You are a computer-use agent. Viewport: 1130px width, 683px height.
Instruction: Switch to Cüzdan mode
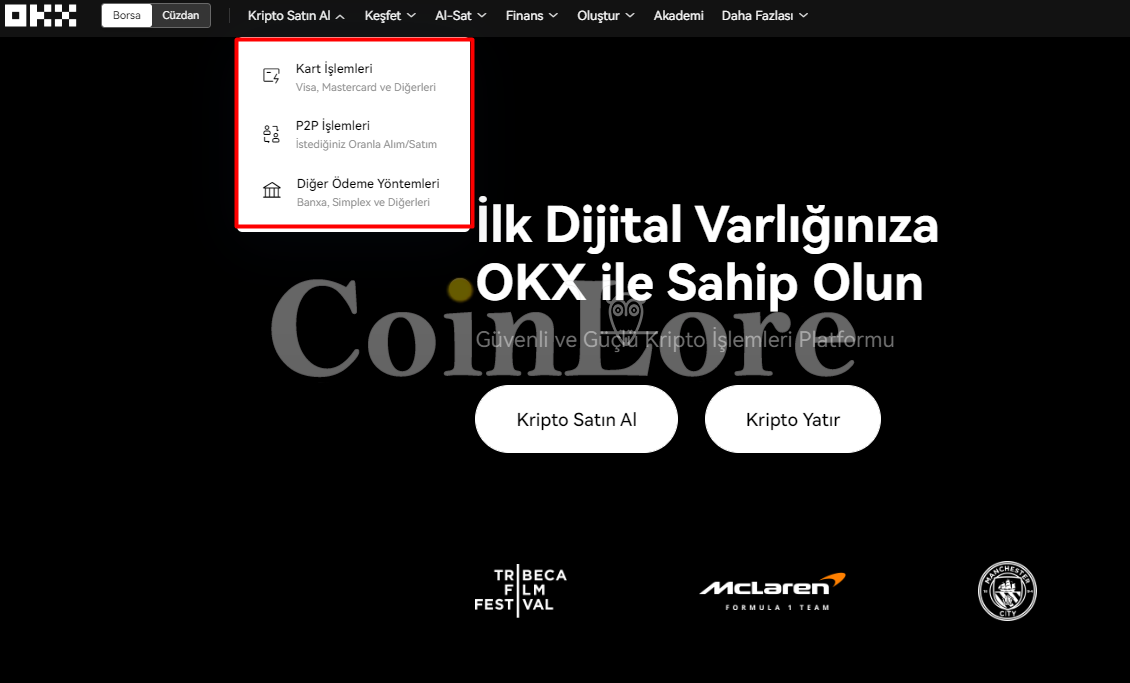(x=181, y=15)
